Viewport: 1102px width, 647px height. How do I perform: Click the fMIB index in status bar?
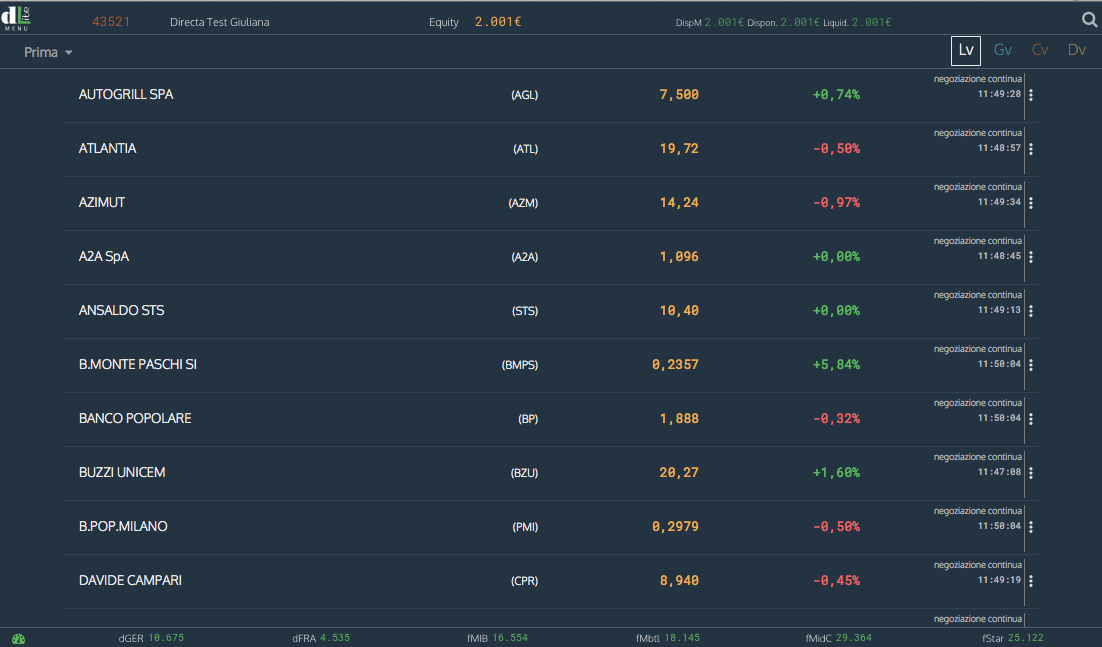(498, 638)
